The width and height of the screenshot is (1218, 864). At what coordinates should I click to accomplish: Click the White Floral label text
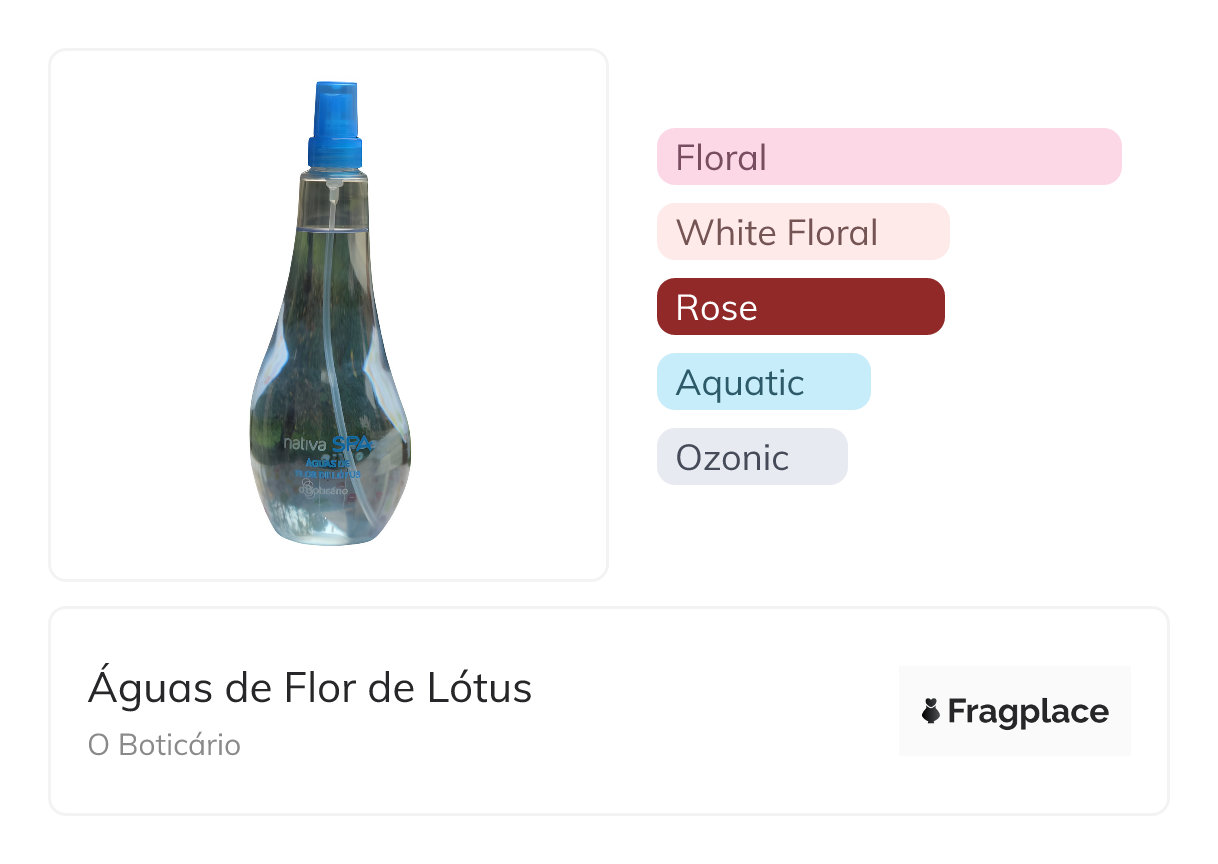777,233
